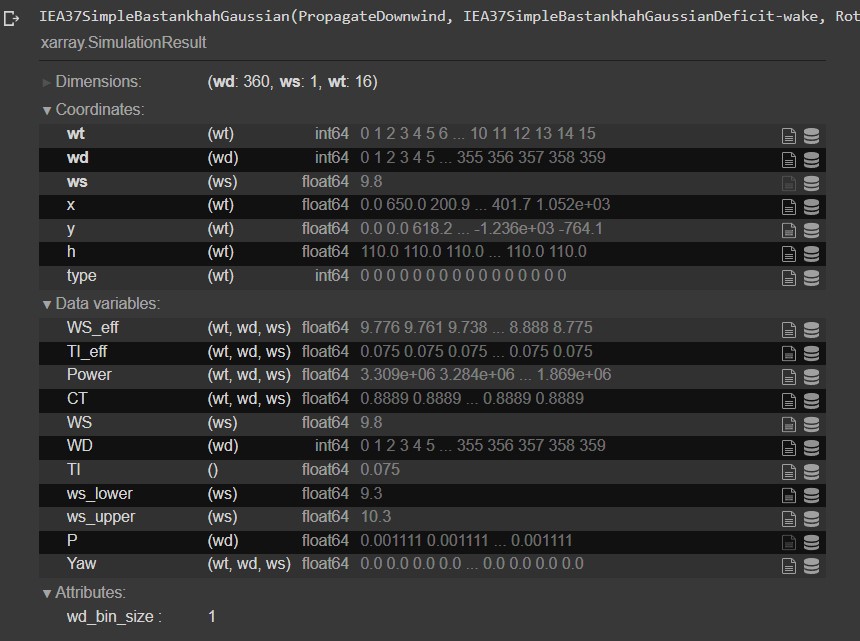Show data icon for Yaw variable

click(x=811, y=565)
